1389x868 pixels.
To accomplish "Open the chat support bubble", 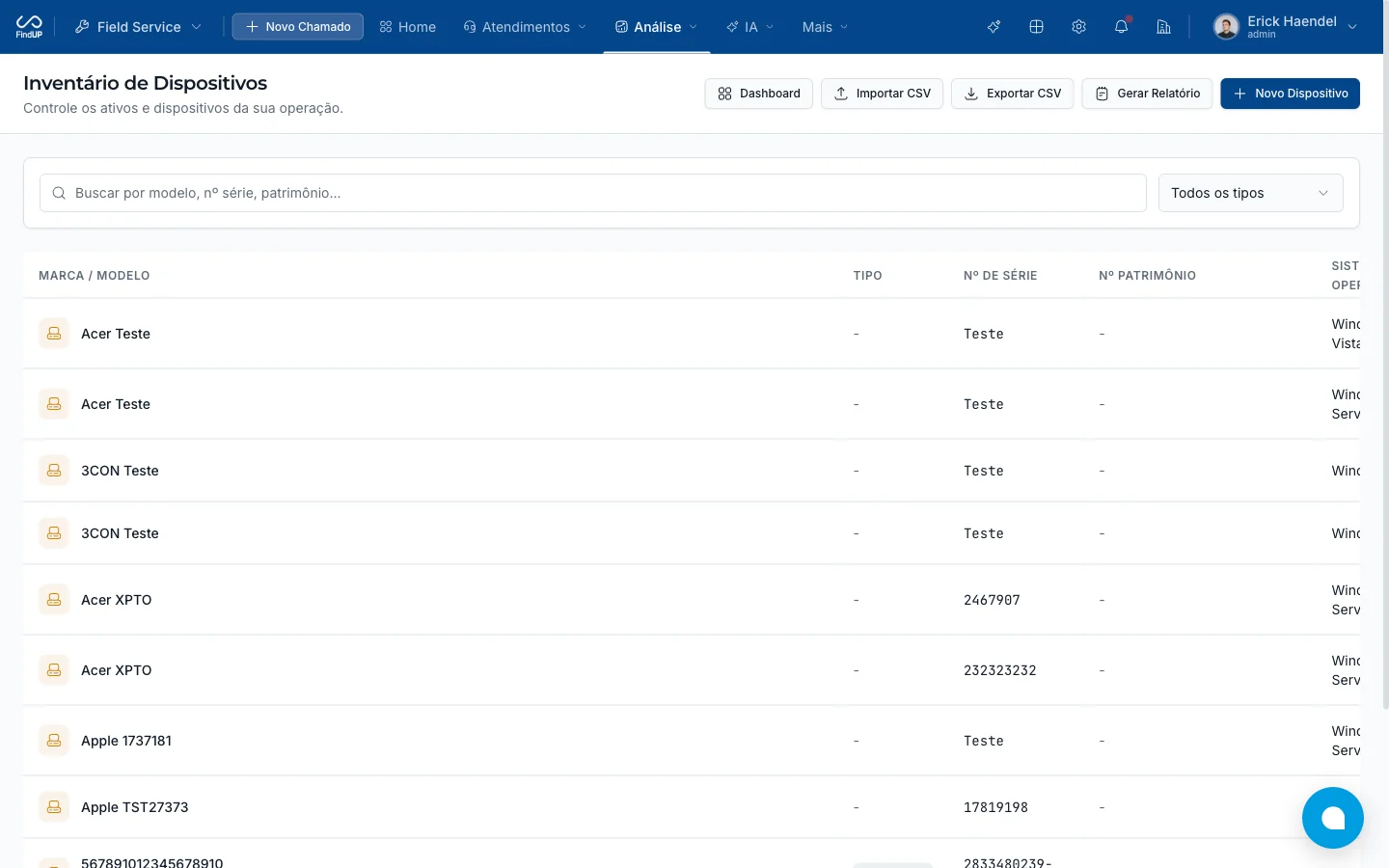I will tap(1332, 818).
